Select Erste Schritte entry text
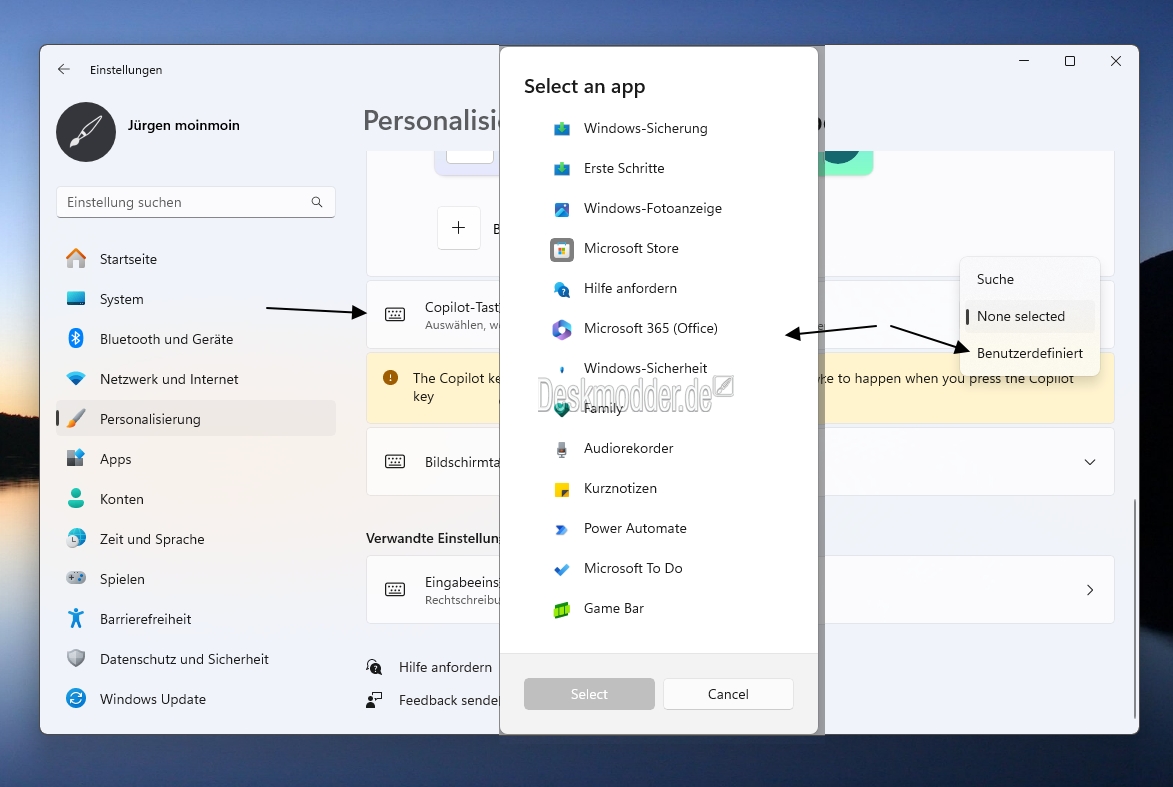The width and height of the screenshot is (1173, 787). 624,168
